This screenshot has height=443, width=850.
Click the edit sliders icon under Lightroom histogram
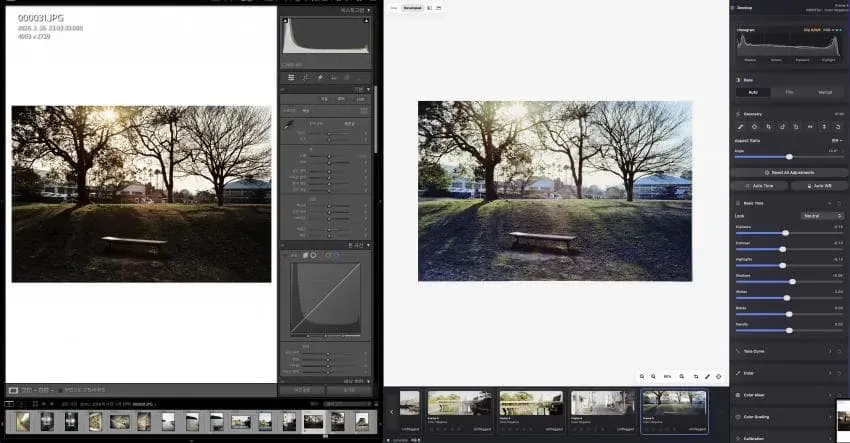(x=291, y=78)
